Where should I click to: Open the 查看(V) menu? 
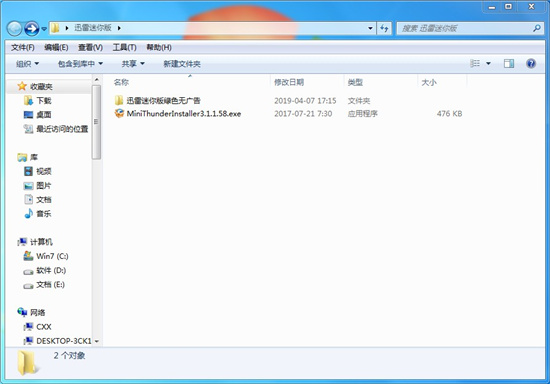pyautogui.click(x=90, y=47)
